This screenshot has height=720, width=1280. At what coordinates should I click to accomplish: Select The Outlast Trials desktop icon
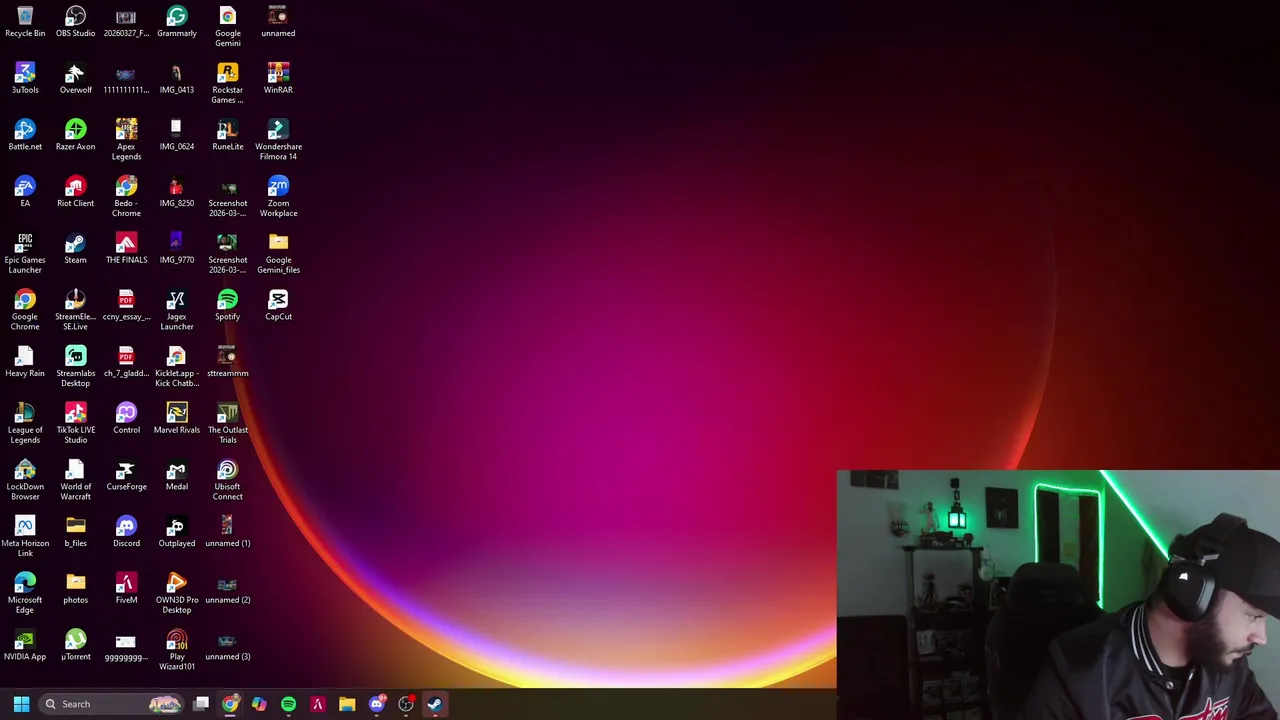tap(228, 423)
